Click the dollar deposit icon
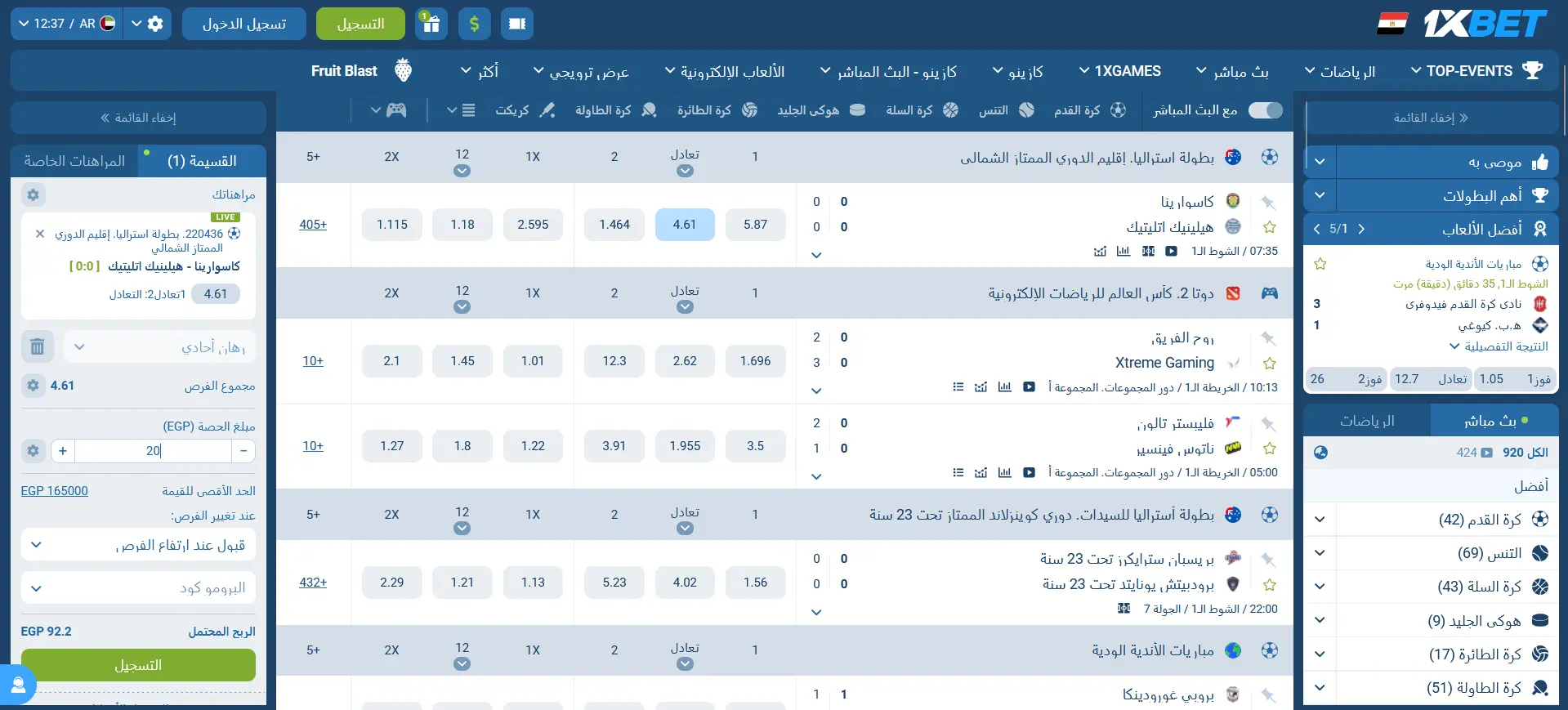This screenshot has height=710, width=1568. pyautogui.click(x=474, y=24)
